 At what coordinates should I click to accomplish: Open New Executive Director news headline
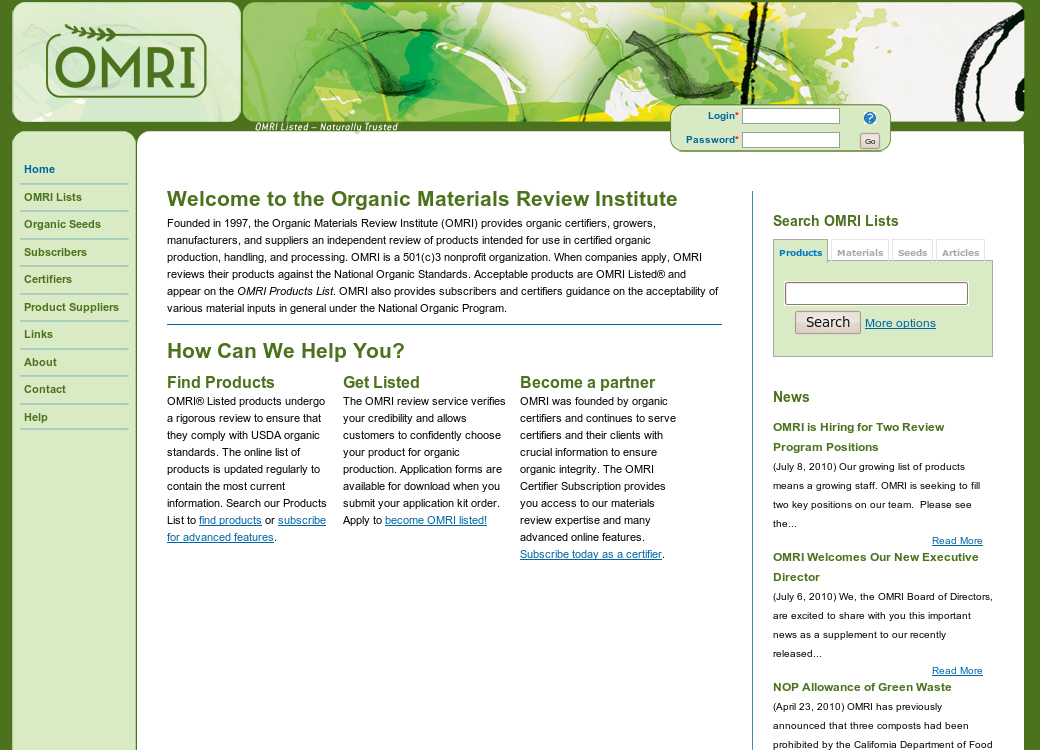tap(876, 567)
